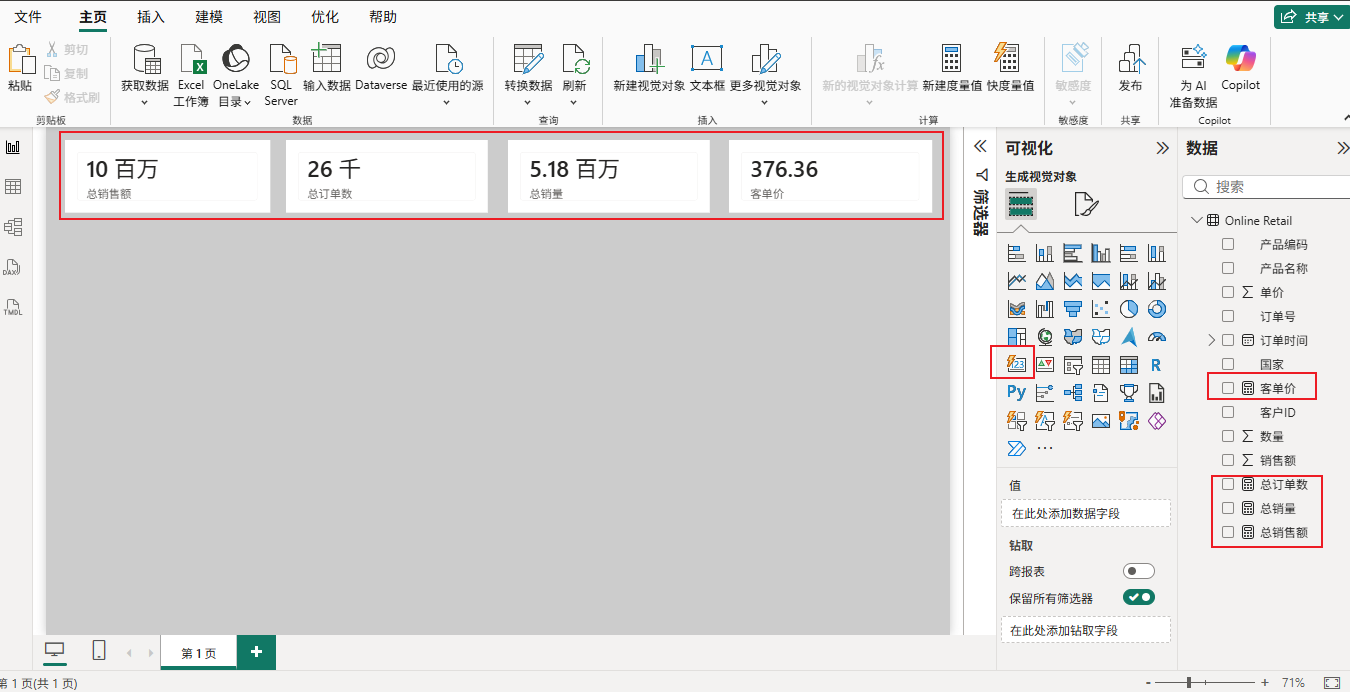Switch to table view in left sidebar
Image resolution: width=1350 pixels, height=692 pixels.
point(14,187)
